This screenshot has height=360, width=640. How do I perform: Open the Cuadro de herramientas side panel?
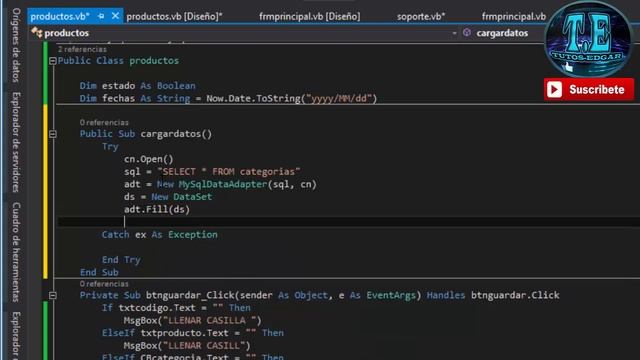click(16, 252)
